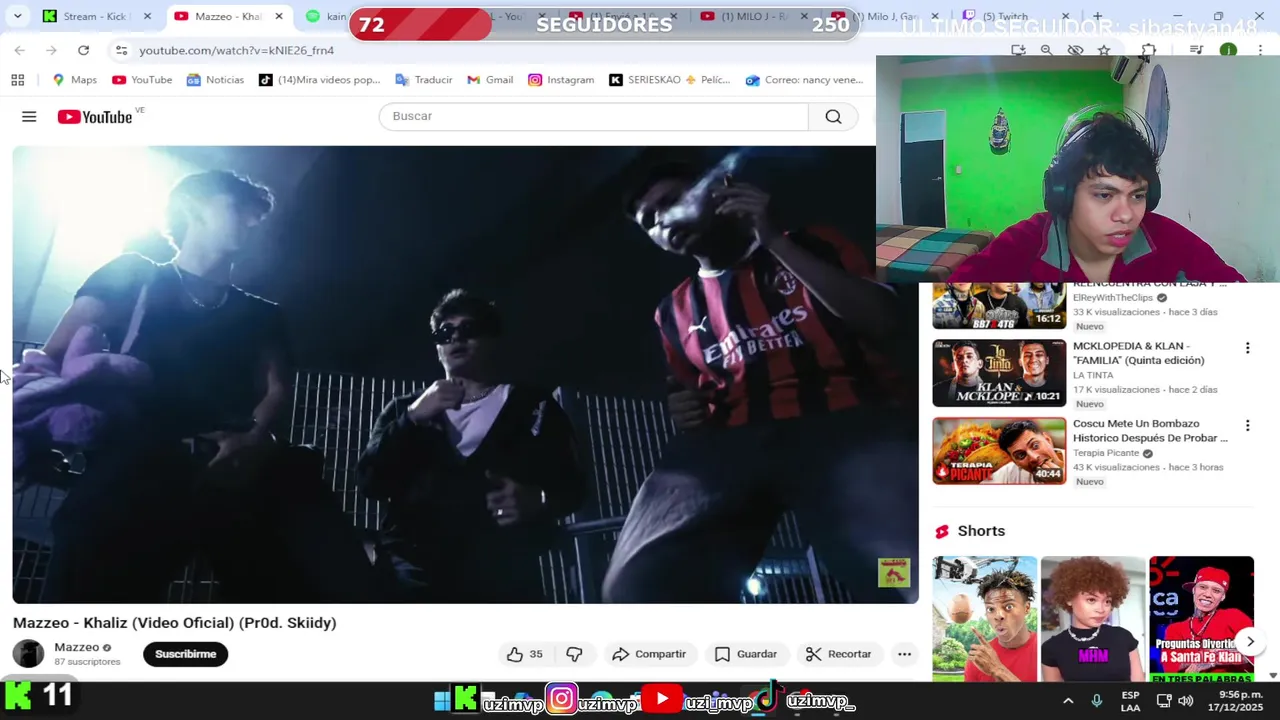Open the first Short with egg
Image resolution: width=1280 pixels, height=720 pixels.
985,619
